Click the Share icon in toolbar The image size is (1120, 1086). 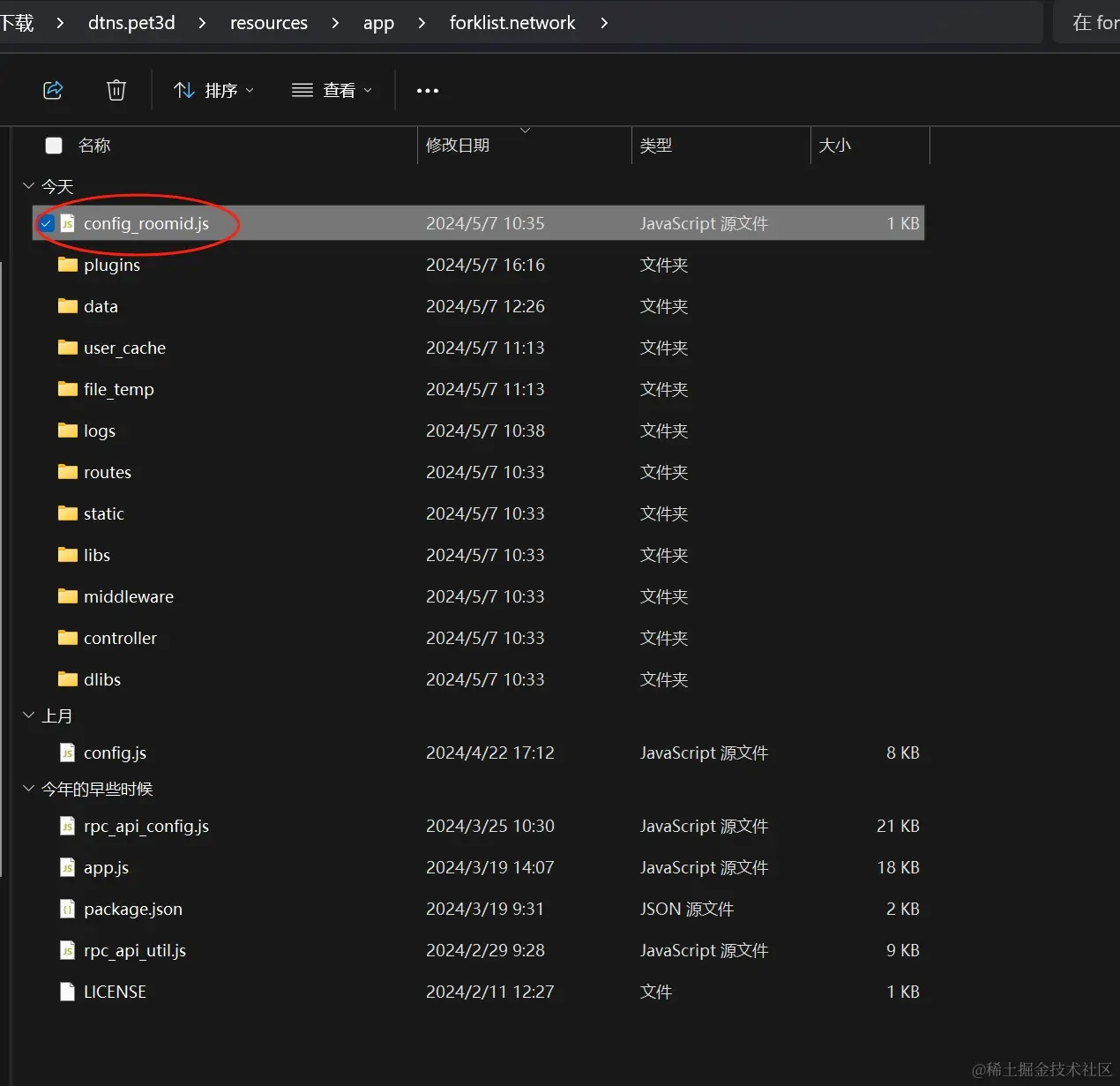[53, 90]
